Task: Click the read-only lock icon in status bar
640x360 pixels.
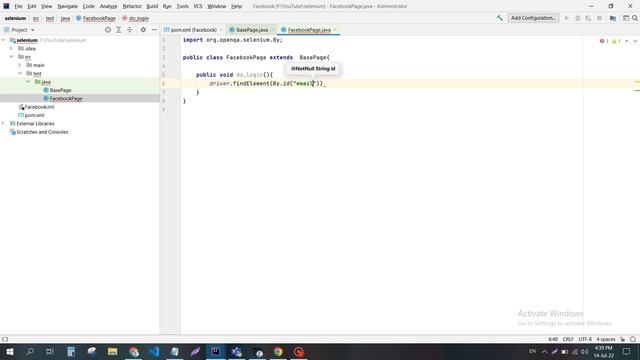Action: click(x=622, y=339)
